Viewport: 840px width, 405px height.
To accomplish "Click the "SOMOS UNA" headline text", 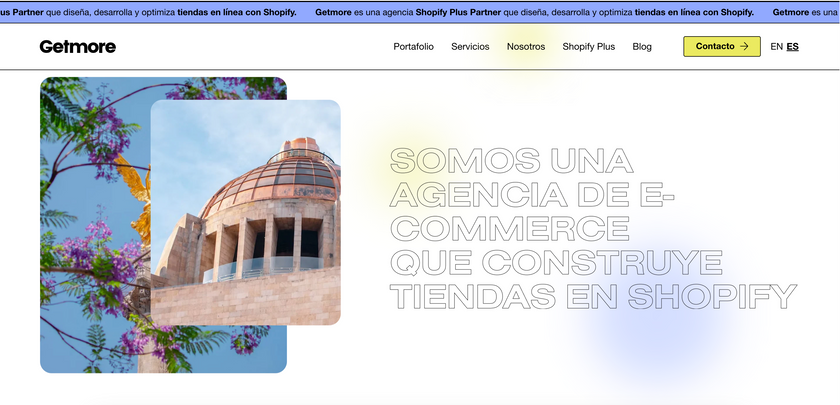I will click(x=512, y=161).
